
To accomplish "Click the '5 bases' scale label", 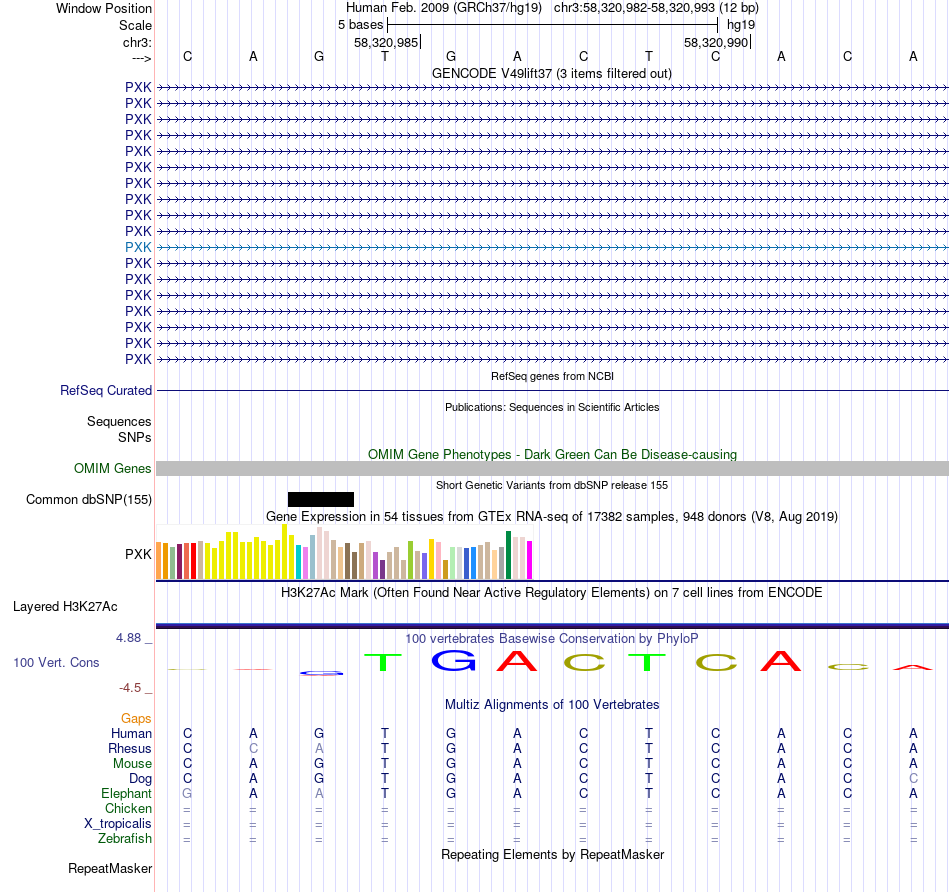I will click(360, 25).
